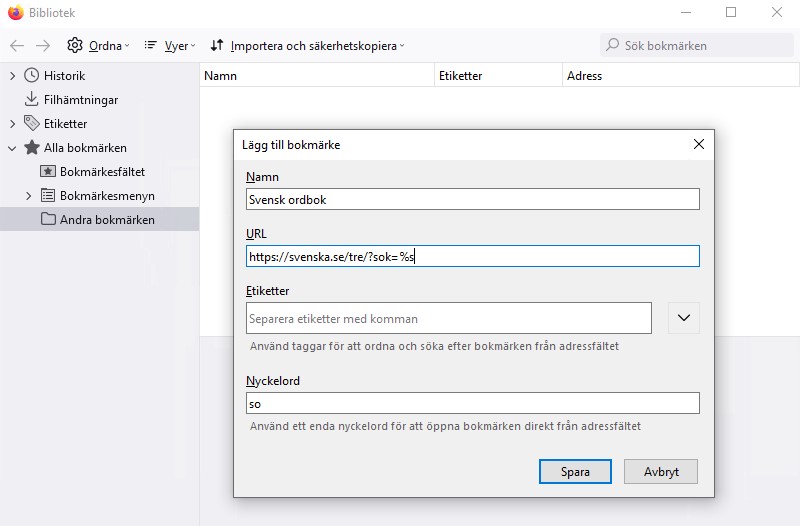Open the Vyer menu

click(x=170, y=46)
